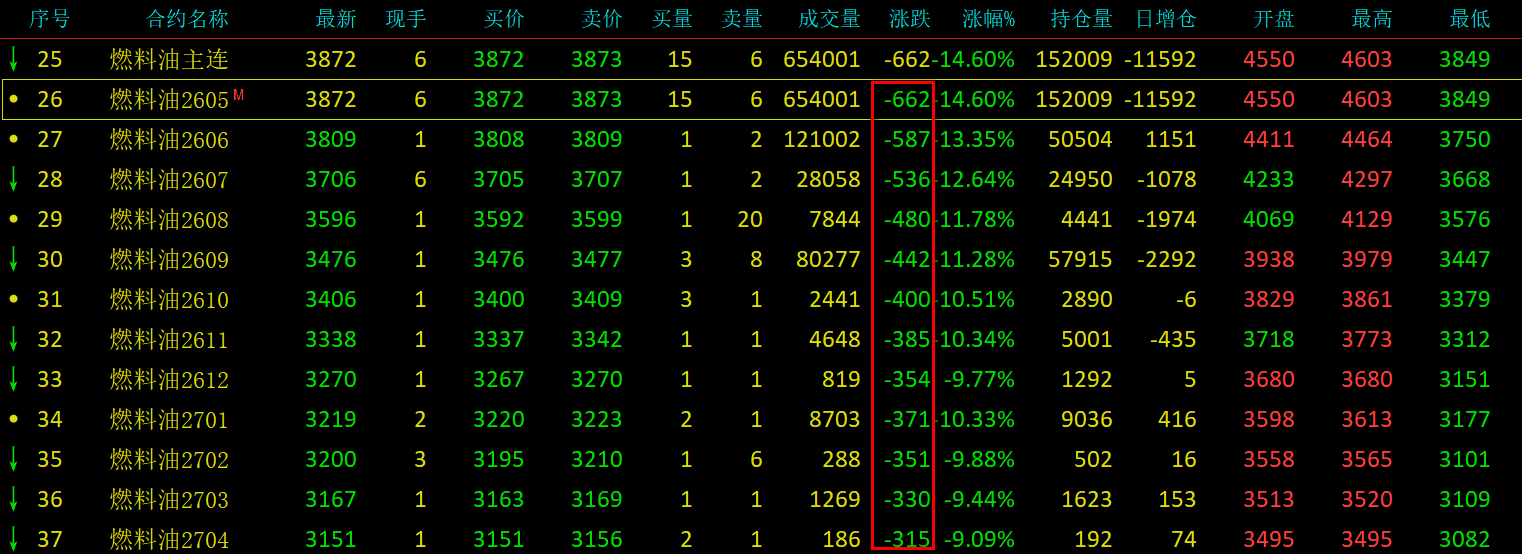Click the yellow dot beside row 29
Viewport: 1522px width, 554px height.
[x=13, y=219]
